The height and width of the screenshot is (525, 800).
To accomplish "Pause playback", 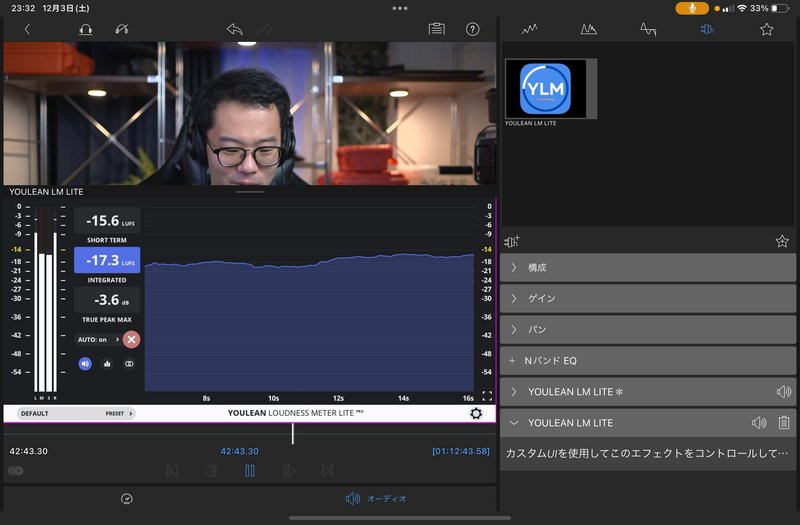I will coord(249,471).
